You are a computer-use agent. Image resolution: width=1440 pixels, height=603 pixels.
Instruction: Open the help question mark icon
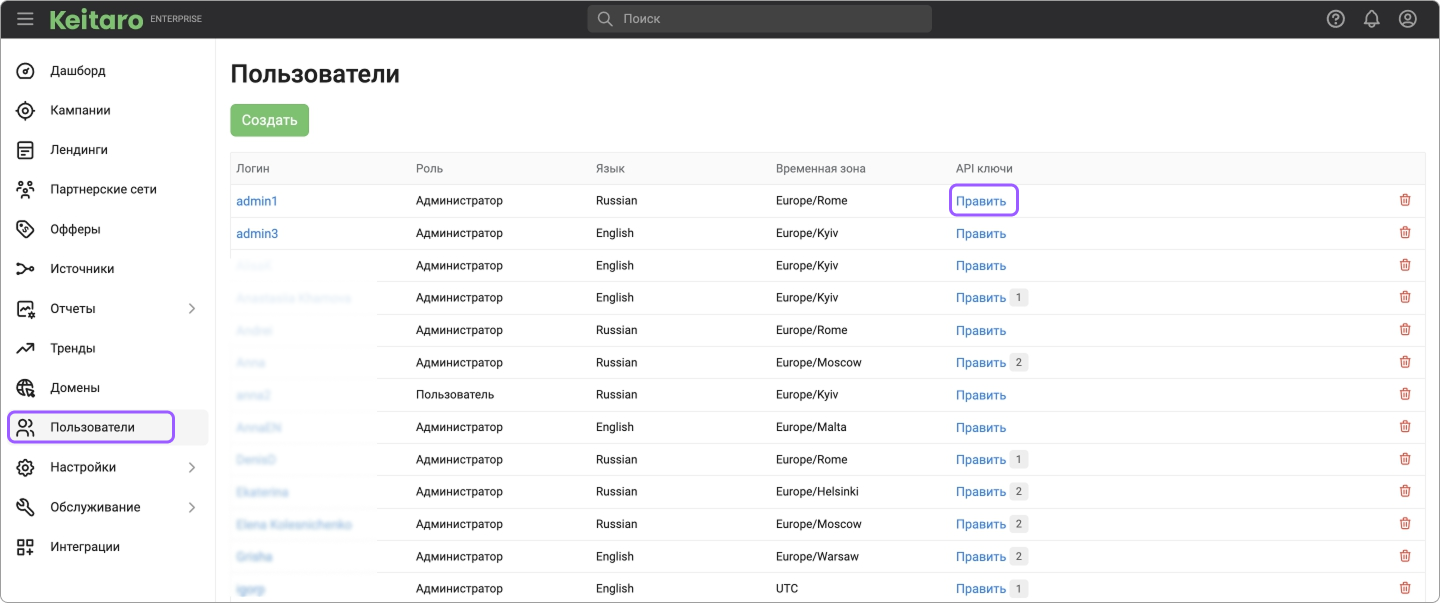1335,19
